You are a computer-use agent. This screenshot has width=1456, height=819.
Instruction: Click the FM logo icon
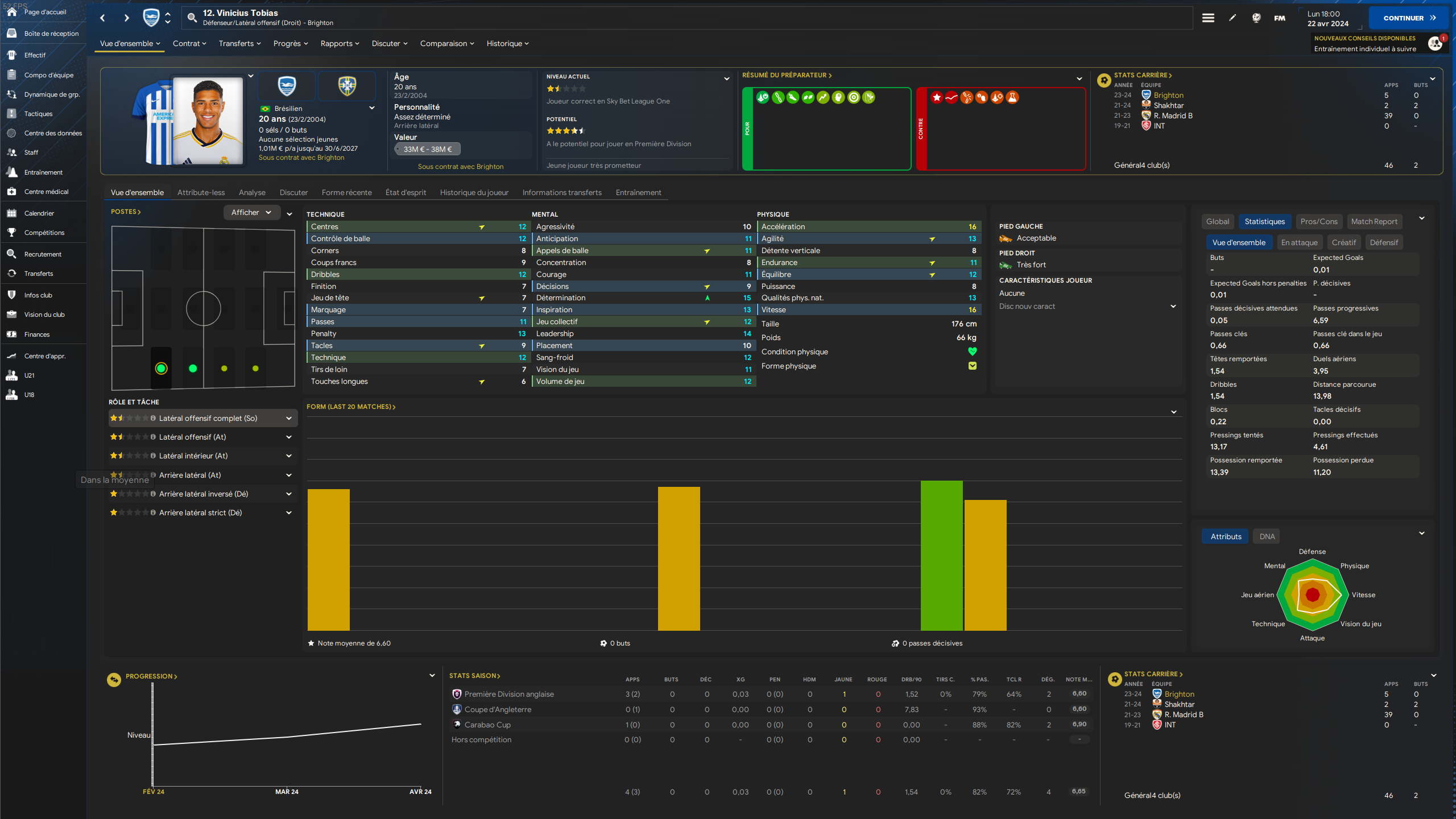pyautogui.click(x=1280, y=18)
